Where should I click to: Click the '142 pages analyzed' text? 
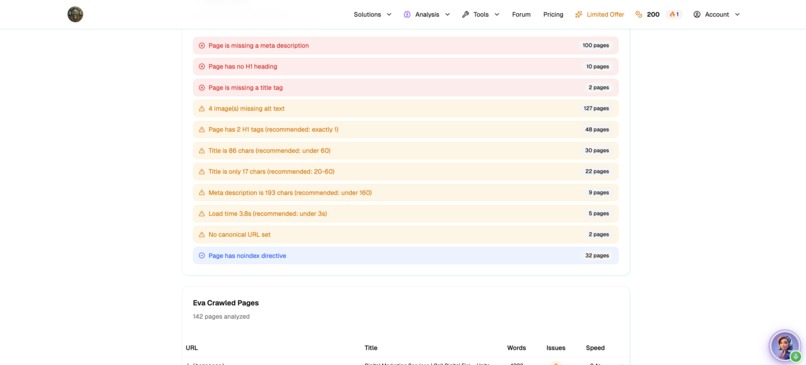pyautogui.click(x=221, y=317)
